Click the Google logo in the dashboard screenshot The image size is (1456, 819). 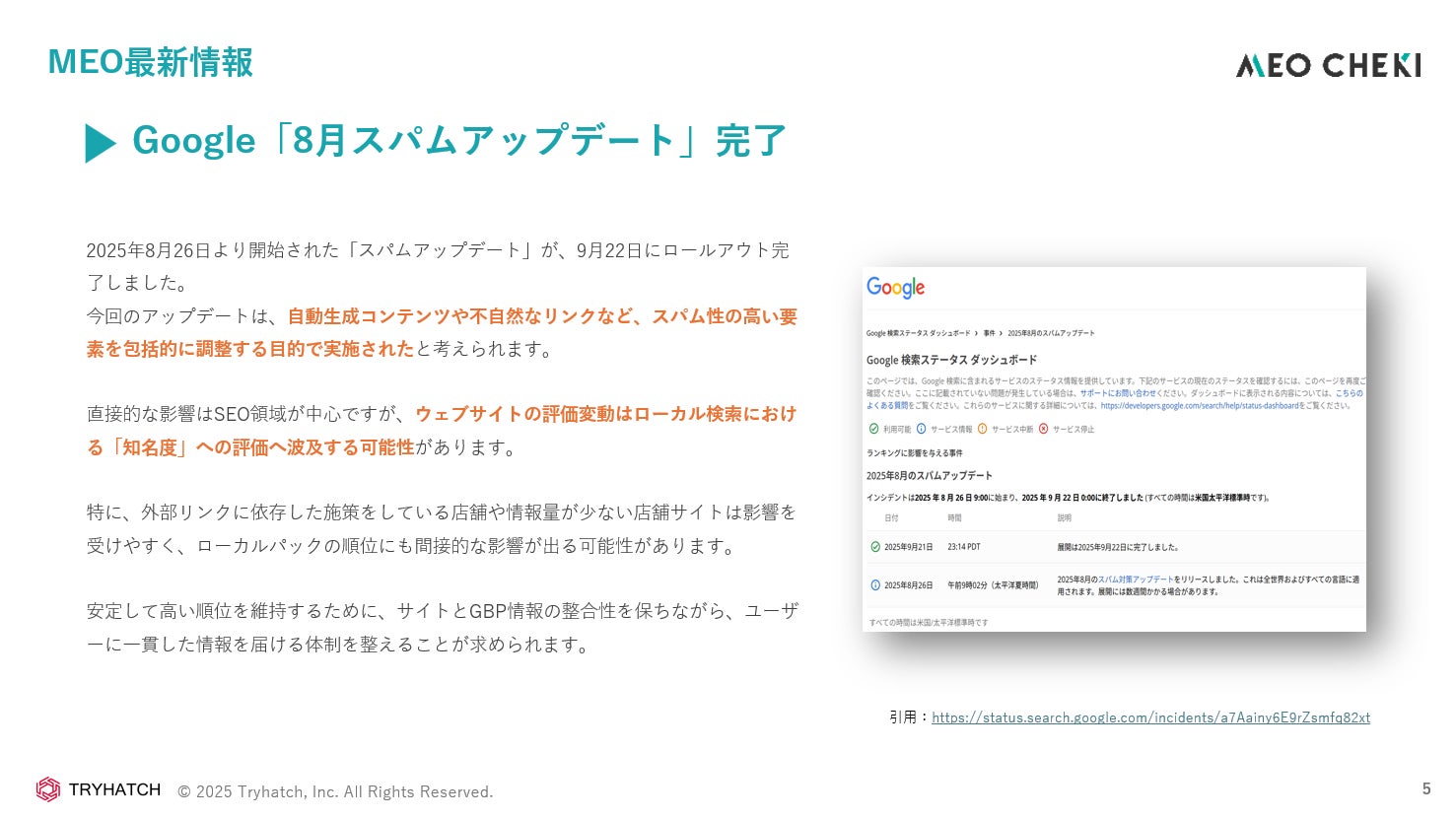click(x=895, y=287)
